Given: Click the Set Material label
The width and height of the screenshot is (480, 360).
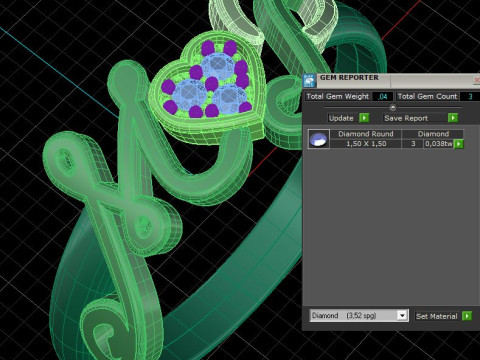Looking at the screenshot, I should pyautogui.click(x=436, y=316).
